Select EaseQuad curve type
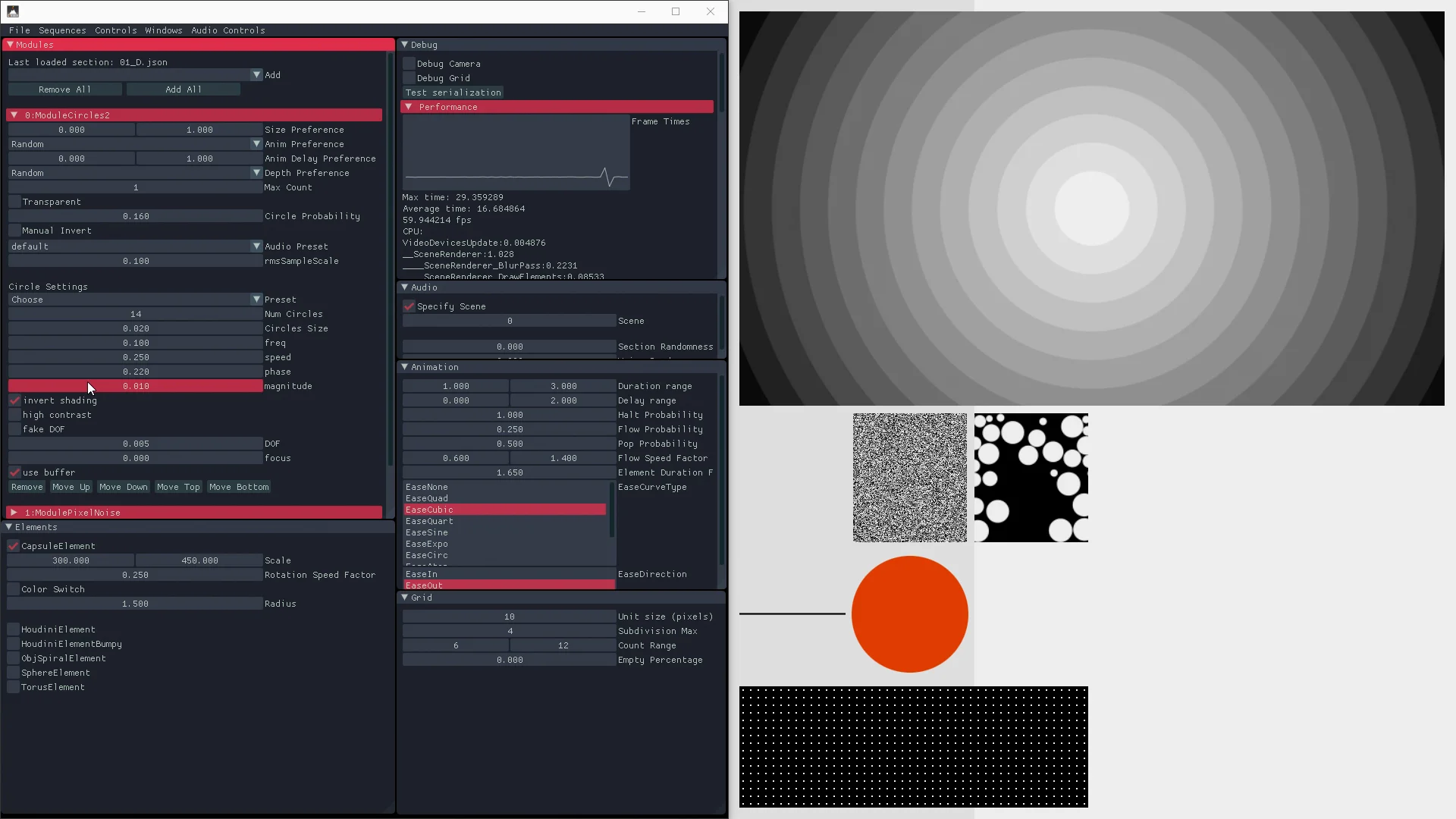1456x819 pixels. point(504,498)
